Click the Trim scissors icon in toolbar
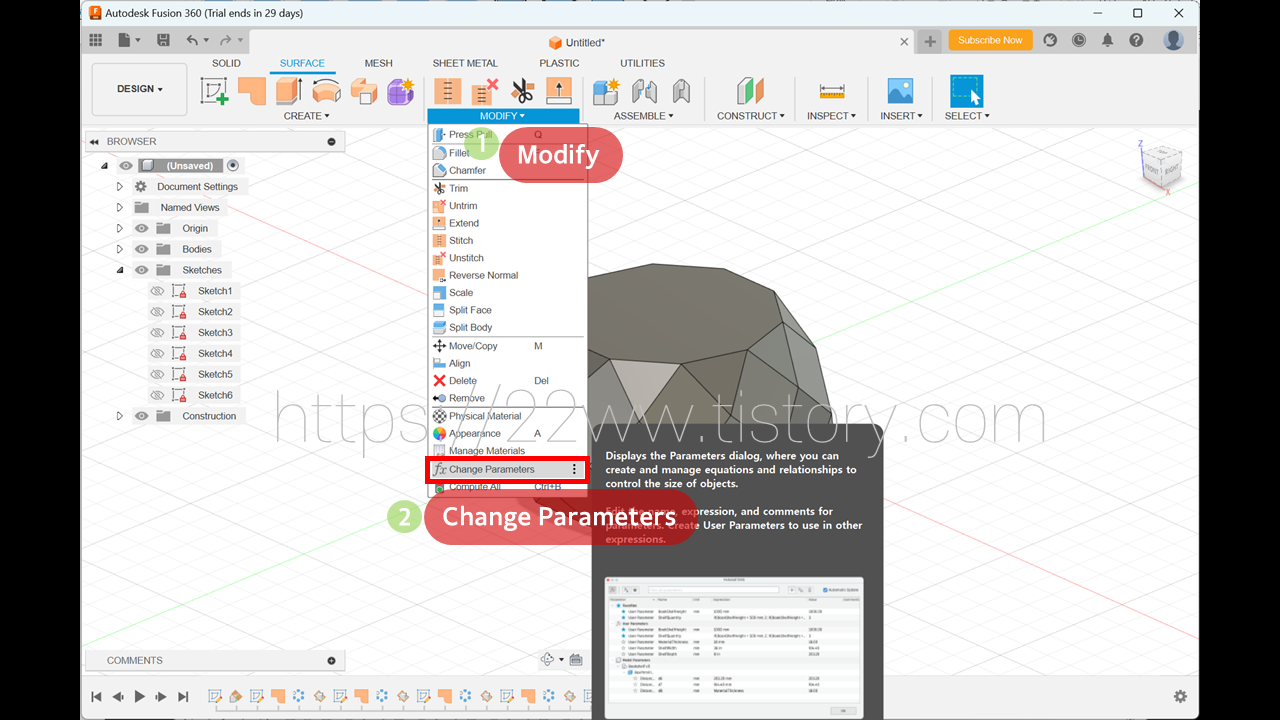 (x=522, y=91)
